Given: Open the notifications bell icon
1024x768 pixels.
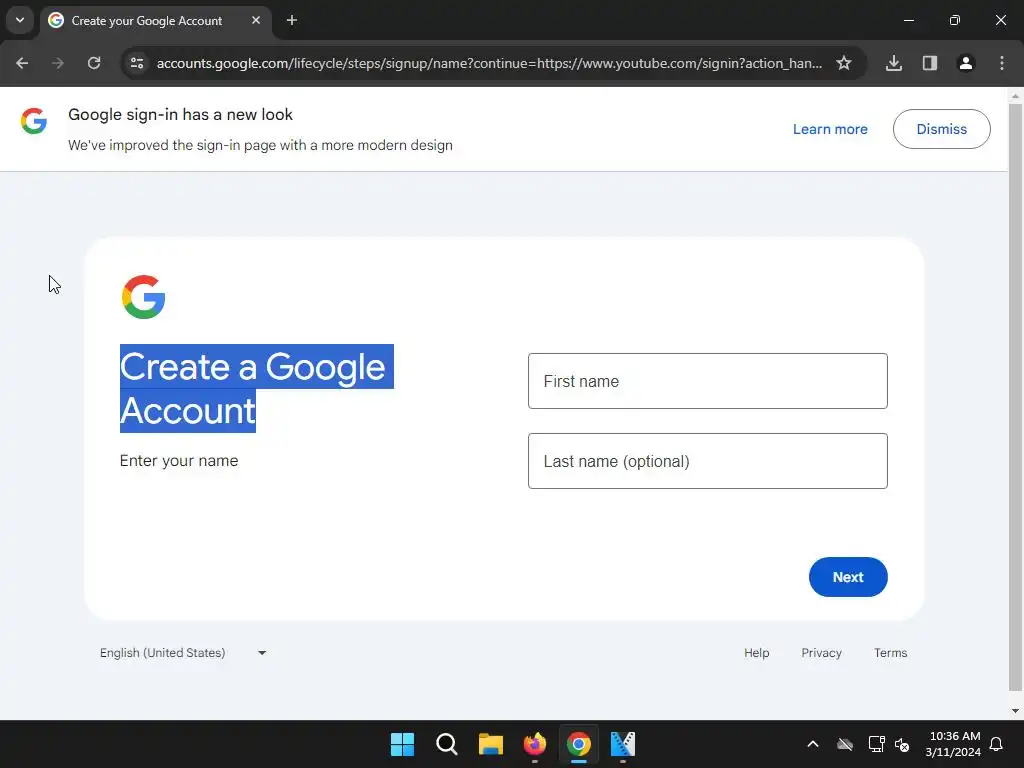Looking at the screenshot, I should pyautogui.click(x=997, y=744).
